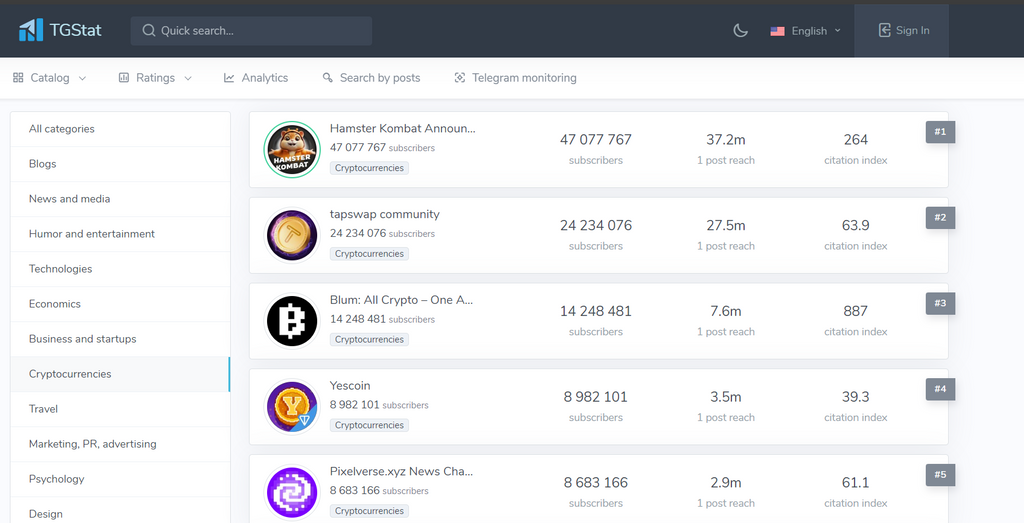Screen dimensions: 1024x523
Task: Expand the Catalog chevron arrow
Action: click(82, 78)
